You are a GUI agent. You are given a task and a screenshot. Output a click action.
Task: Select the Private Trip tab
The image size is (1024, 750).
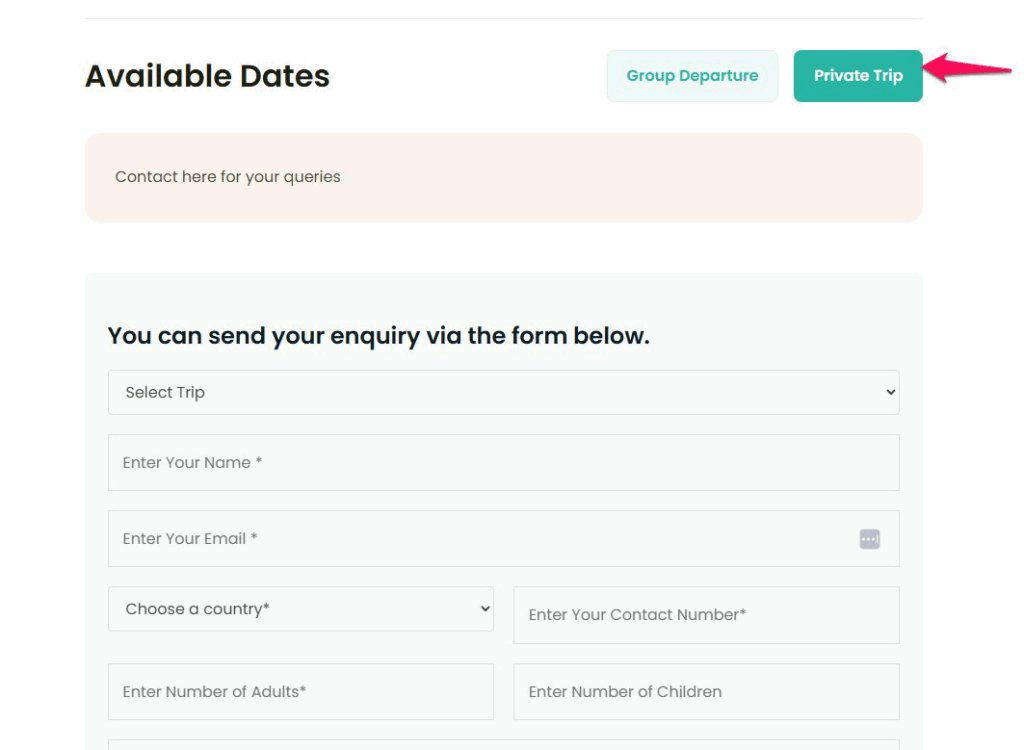[858, 76]
